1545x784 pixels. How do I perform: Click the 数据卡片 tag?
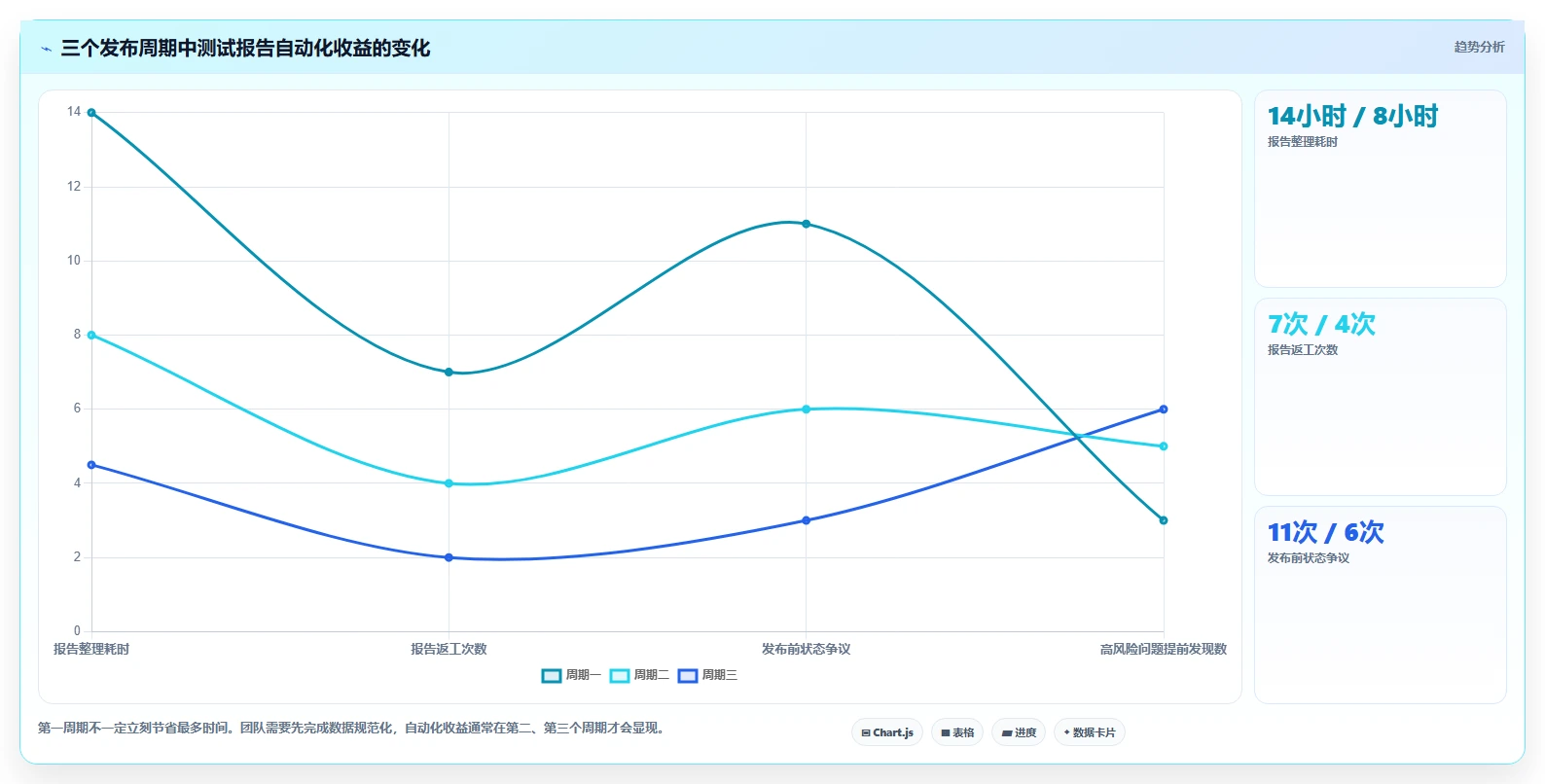click(x=1090, y=732)
